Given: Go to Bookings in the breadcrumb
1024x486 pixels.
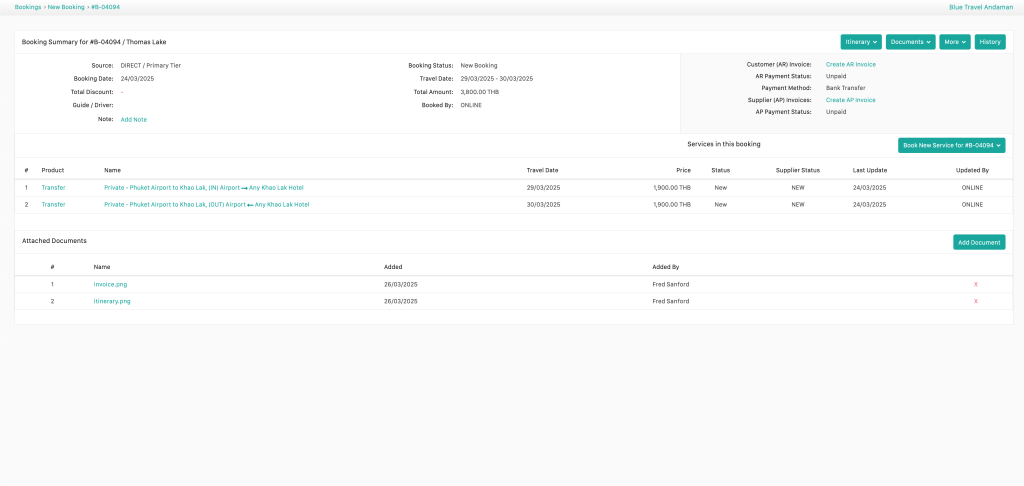Looking at the screenshot, I should (28, 7).
